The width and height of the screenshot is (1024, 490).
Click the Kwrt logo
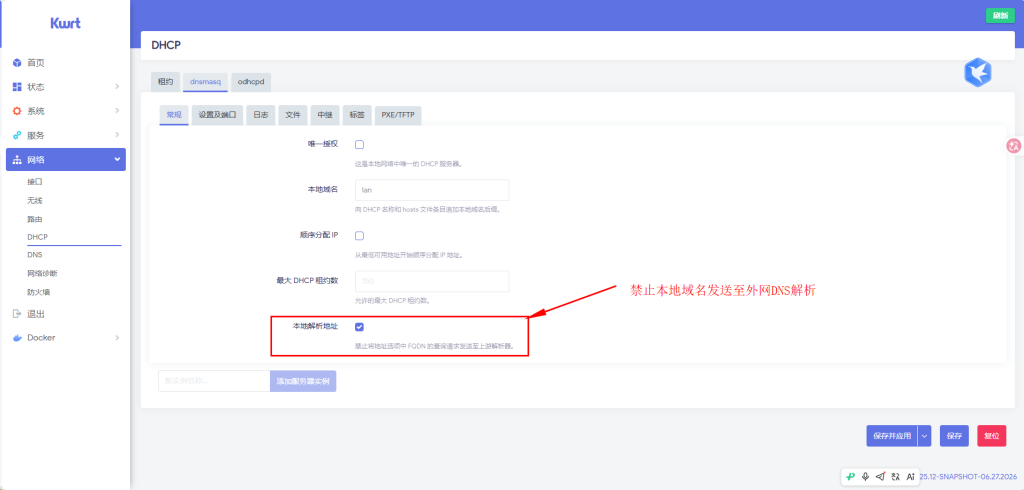(65, 24)
